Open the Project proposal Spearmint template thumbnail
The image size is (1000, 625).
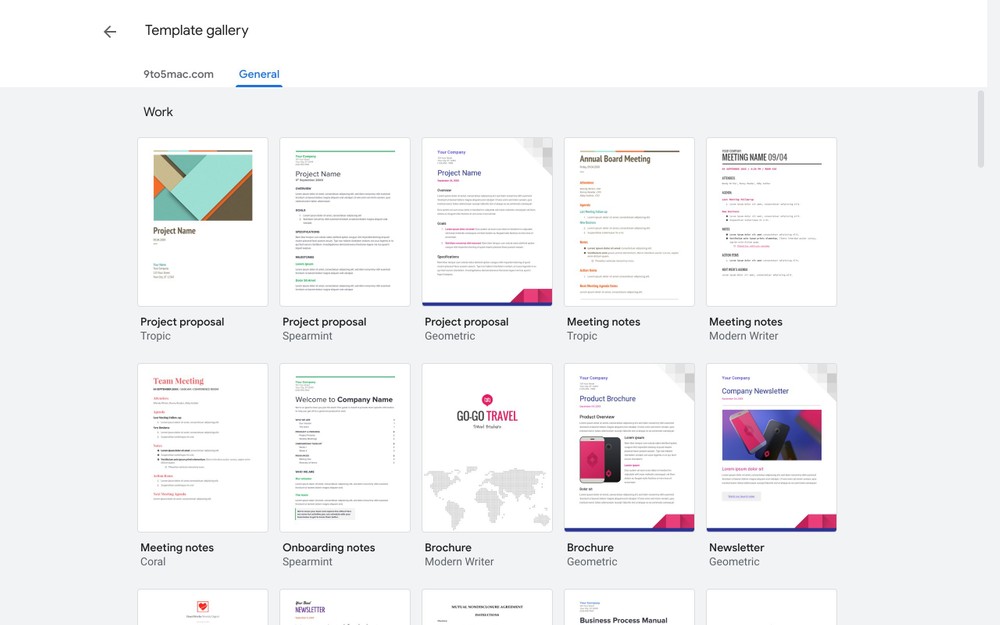345,222
